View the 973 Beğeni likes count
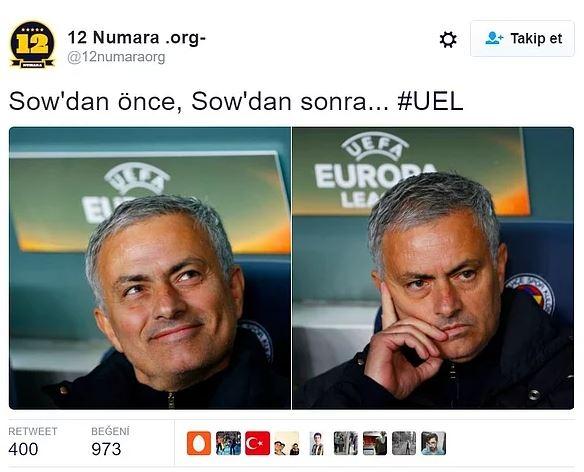The height and width of the screenshot is (472, 584). tap(106, 449)
